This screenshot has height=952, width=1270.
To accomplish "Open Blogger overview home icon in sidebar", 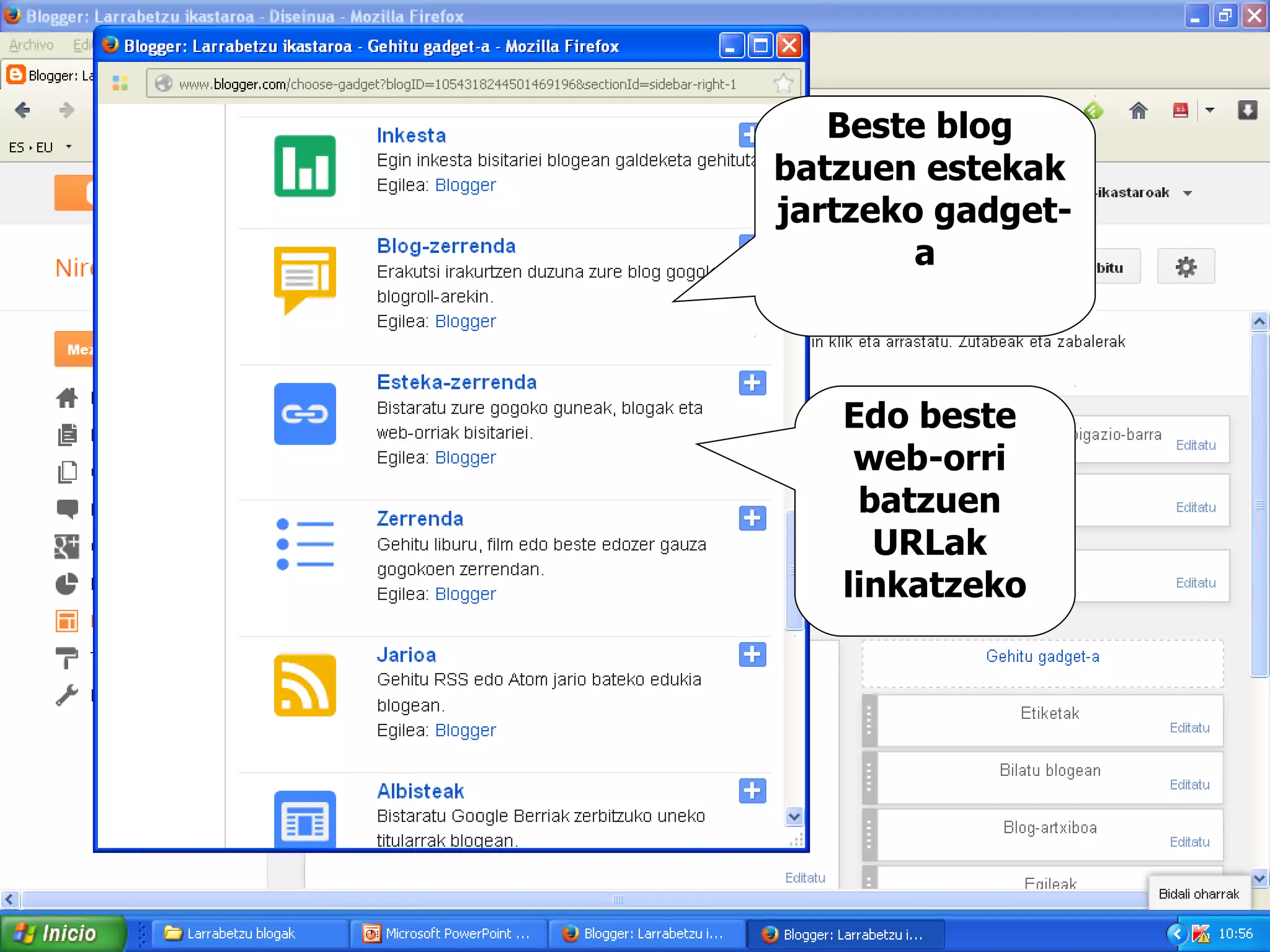I will (x=67, y=398).
